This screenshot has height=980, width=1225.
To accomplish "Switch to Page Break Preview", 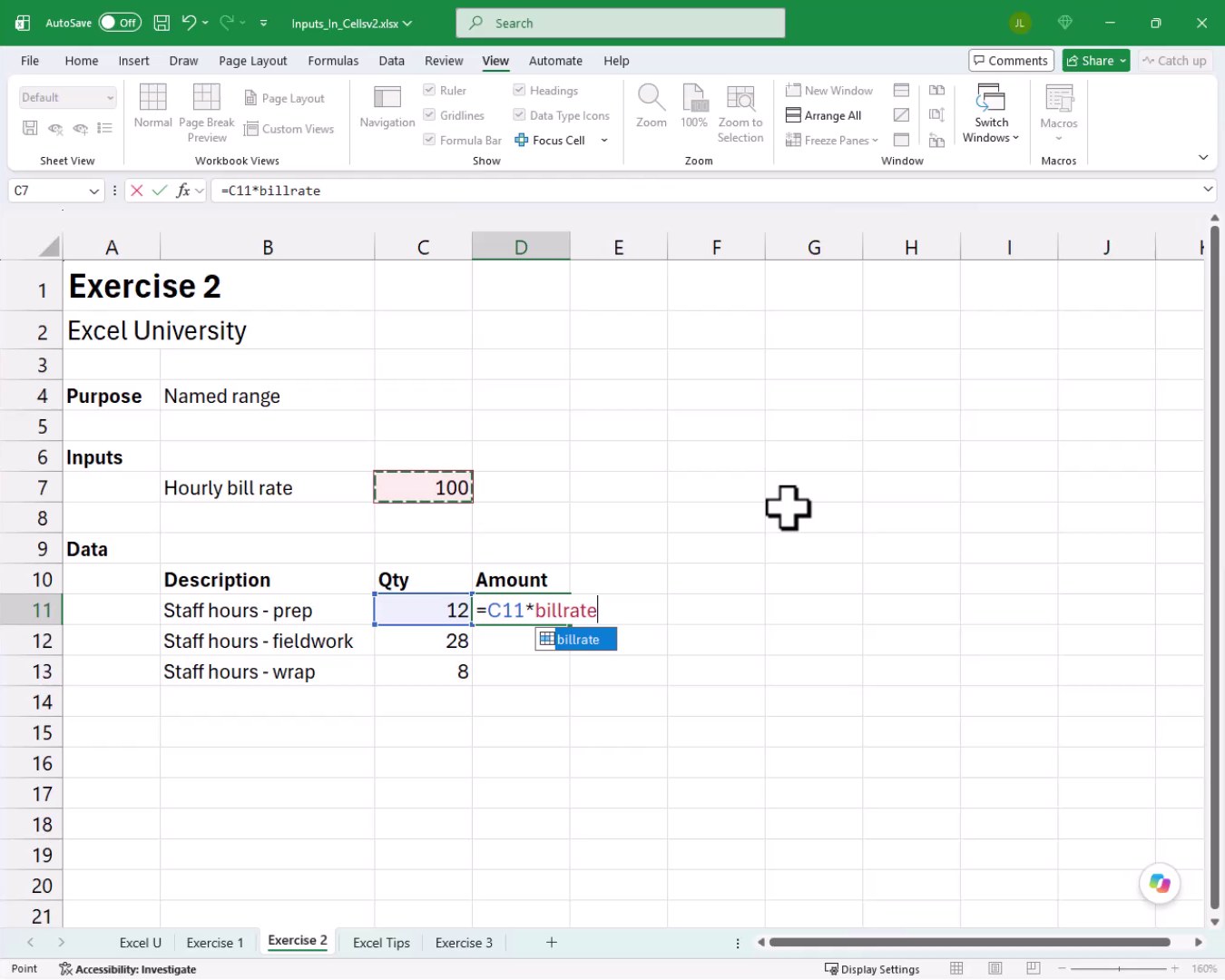I will pos(207,113).
